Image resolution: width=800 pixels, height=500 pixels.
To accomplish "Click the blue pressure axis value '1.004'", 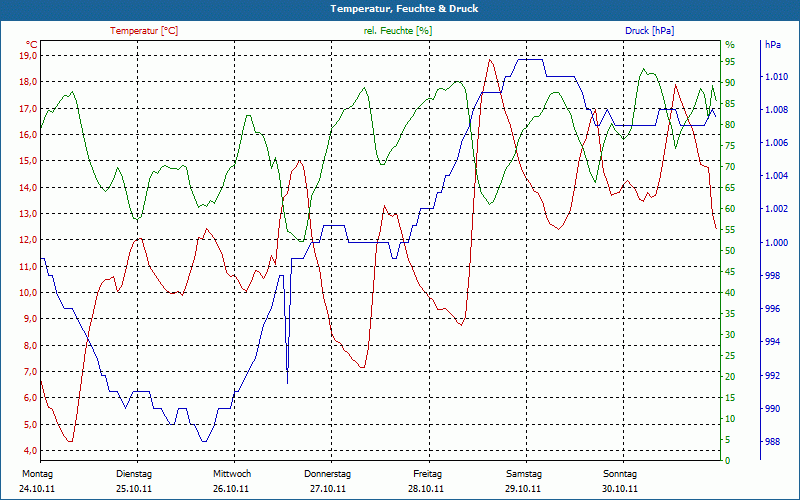I will coord(777,176).
